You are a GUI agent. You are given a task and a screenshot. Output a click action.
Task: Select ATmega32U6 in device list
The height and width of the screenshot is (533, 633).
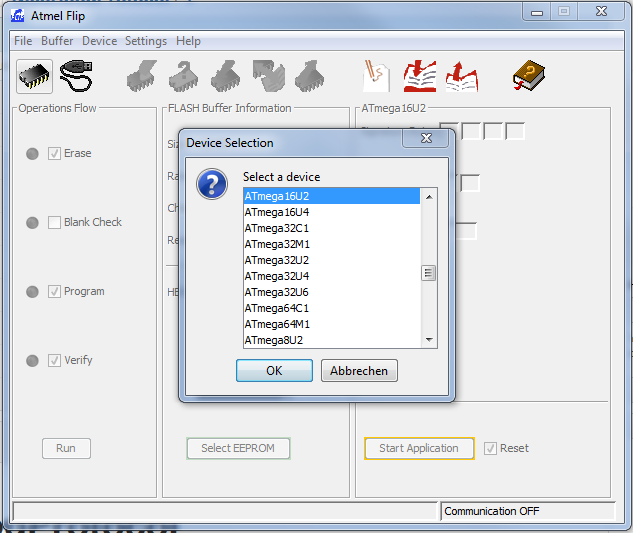[x=331, y=292]
